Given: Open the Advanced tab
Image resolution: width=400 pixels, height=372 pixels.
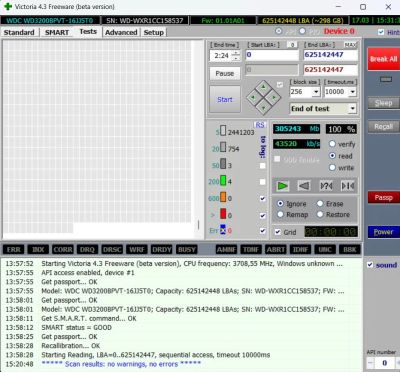Looking at the screenshot, I should point(121,32).
